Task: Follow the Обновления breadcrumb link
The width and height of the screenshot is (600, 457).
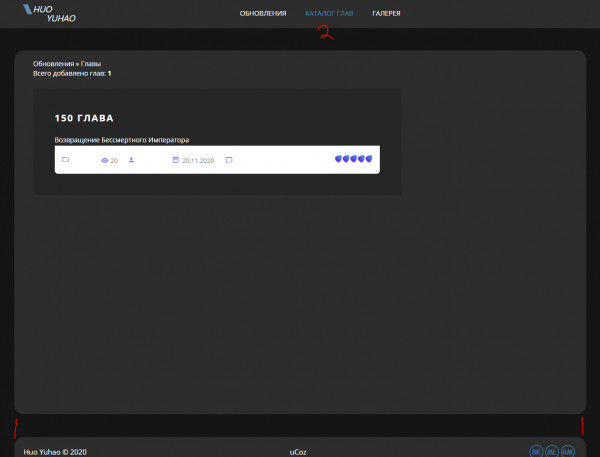Action: 53,64
